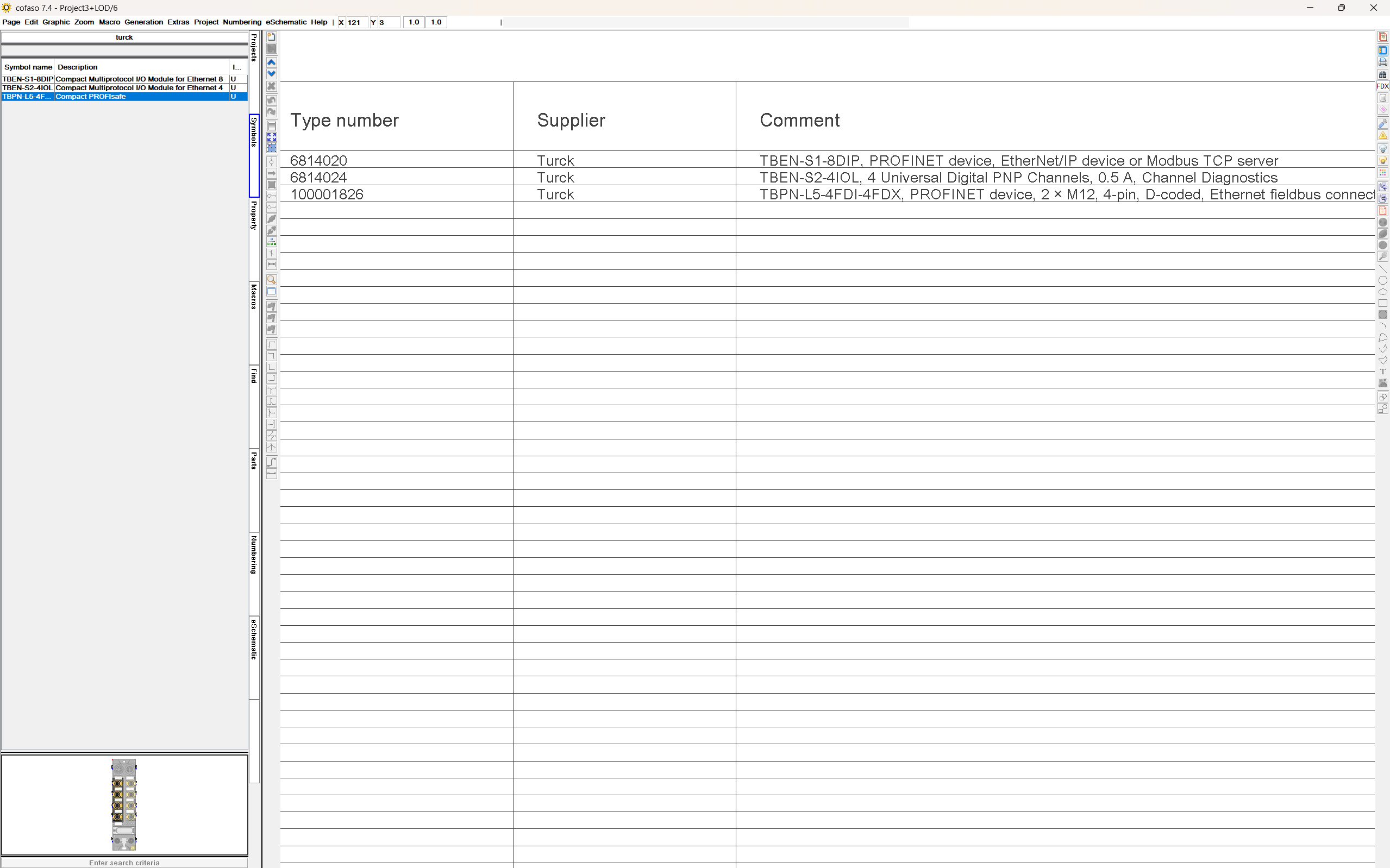Switch to the Parts side tab
The width and height of the screenshot is (1390, 868).
click(254, 461)
